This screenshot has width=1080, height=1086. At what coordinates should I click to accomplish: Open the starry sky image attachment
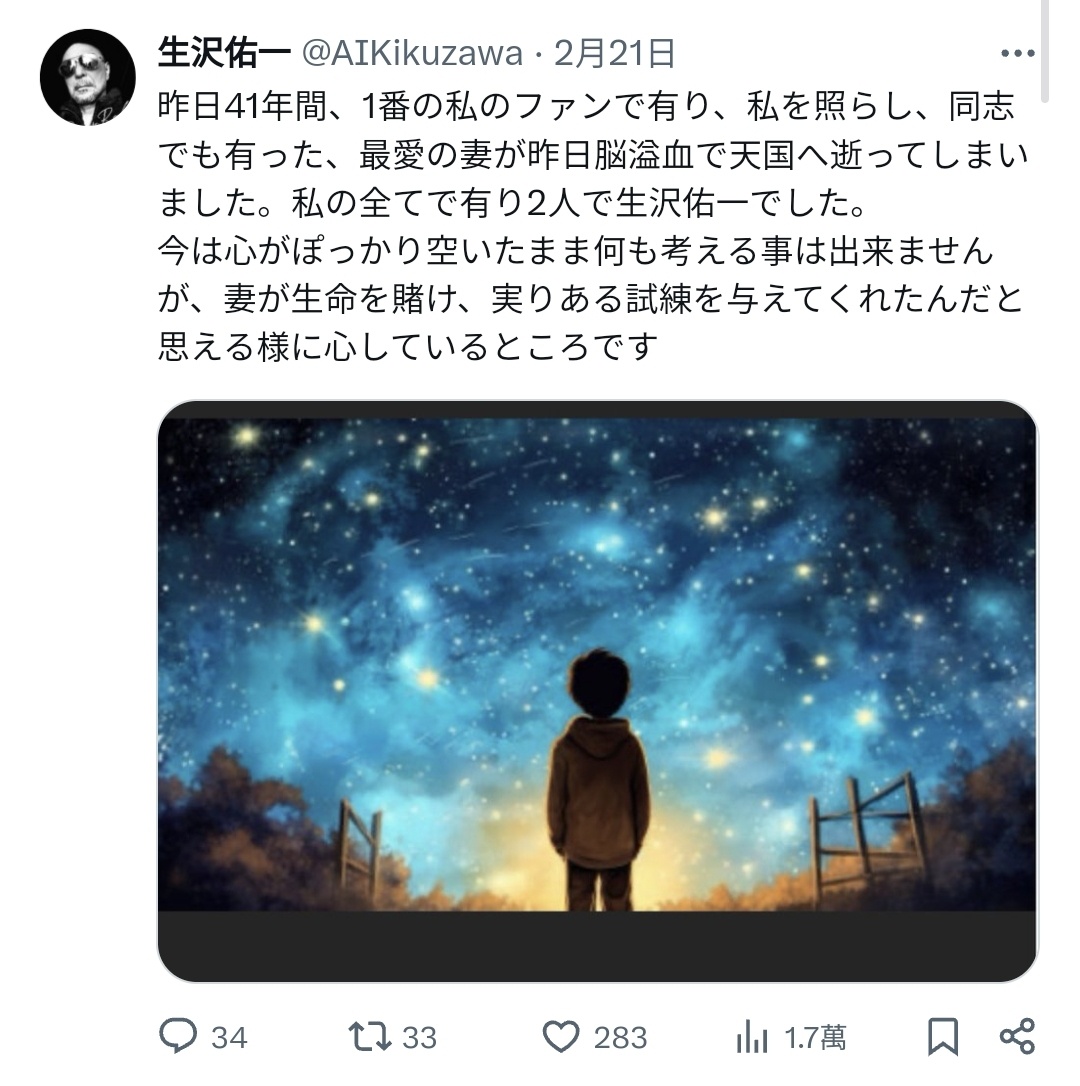[x=597, y=691]
